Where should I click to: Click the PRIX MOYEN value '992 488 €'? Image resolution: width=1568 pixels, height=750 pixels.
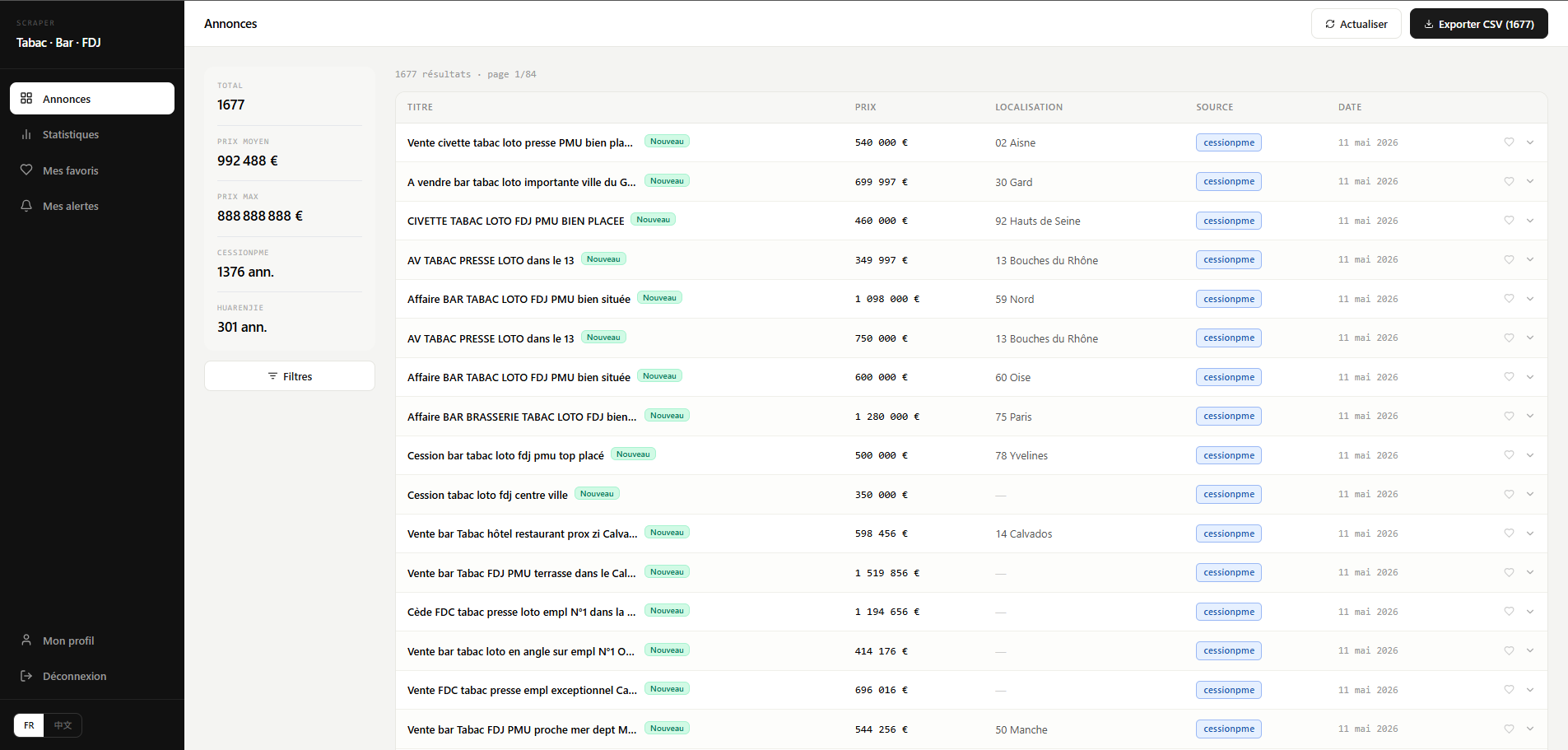248,161
